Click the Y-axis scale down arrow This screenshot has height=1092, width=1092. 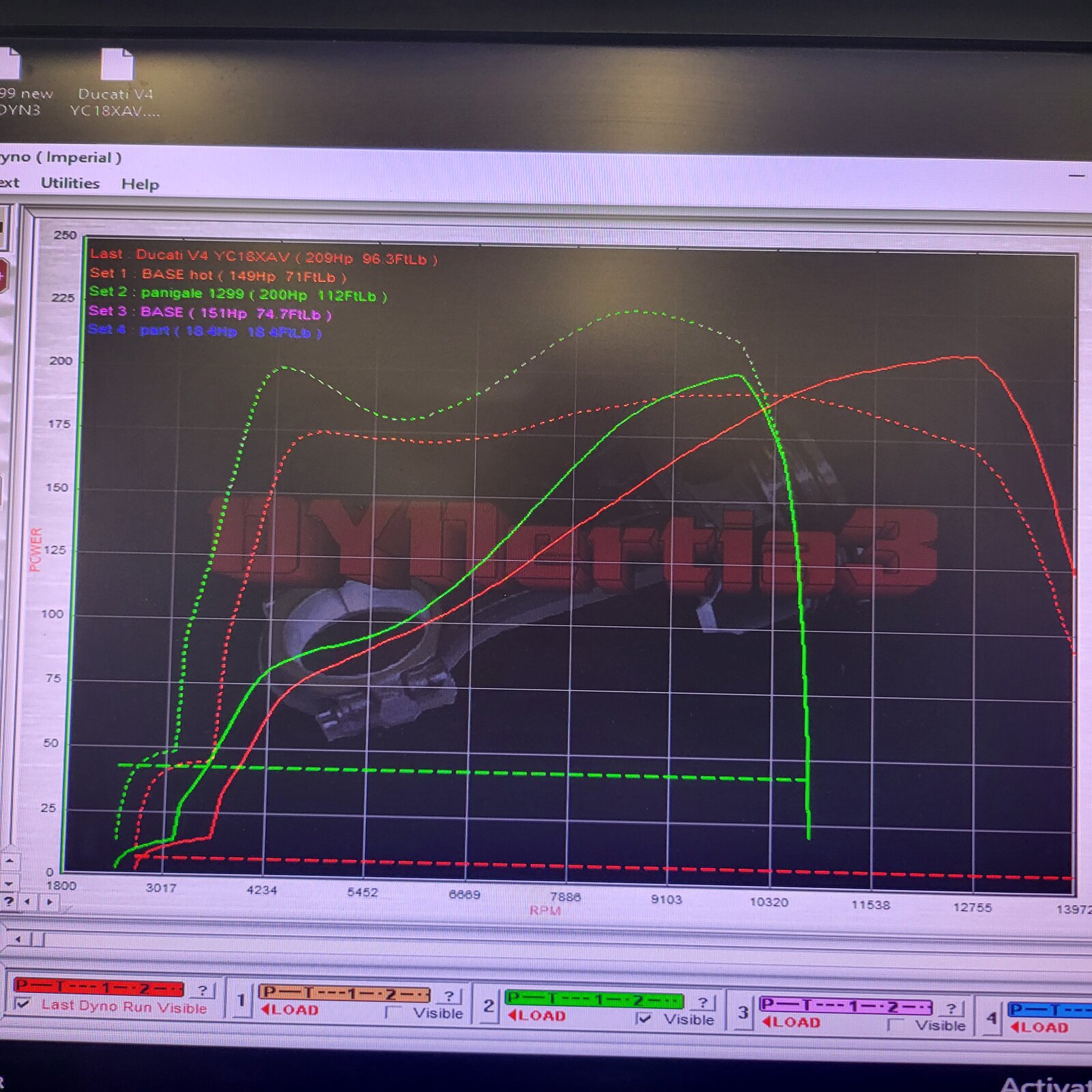point(9,884)
